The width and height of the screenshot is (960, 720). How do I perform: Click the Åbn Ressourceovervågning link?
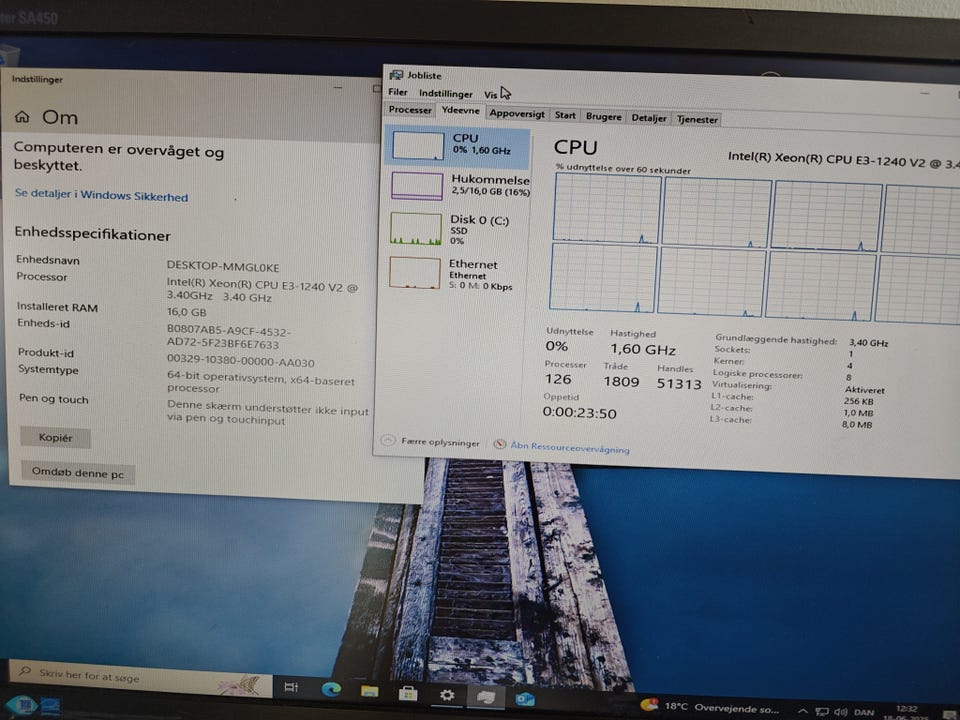[569, 448]
